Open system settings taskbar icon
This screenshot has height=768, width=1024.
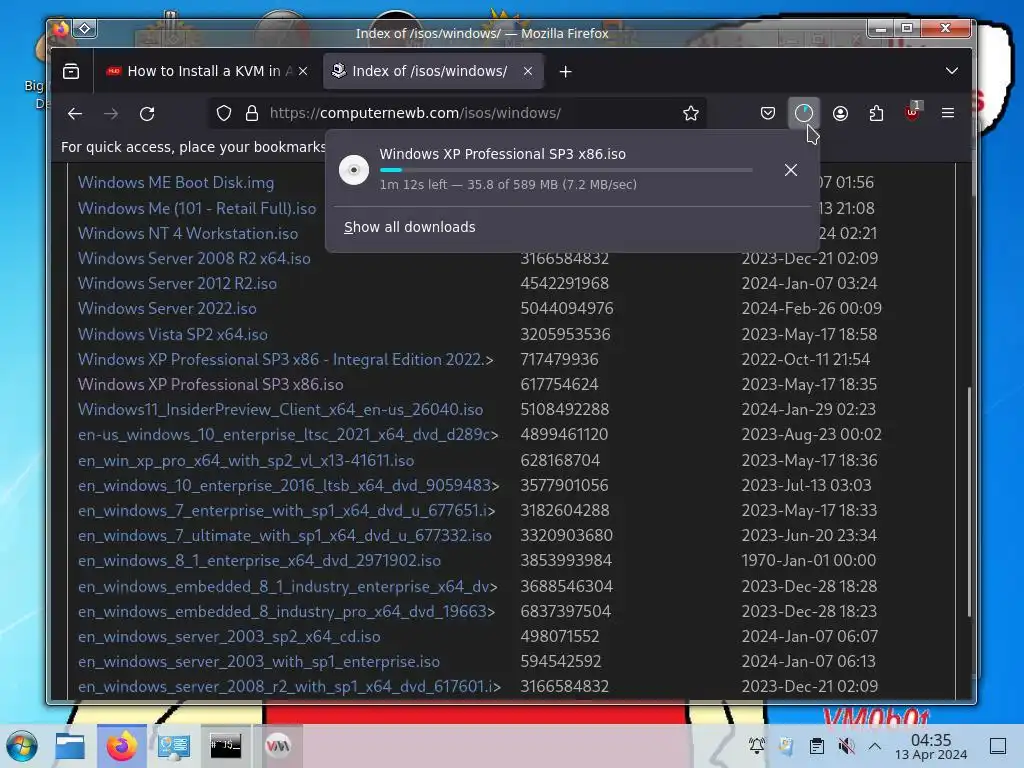[174, 746]
